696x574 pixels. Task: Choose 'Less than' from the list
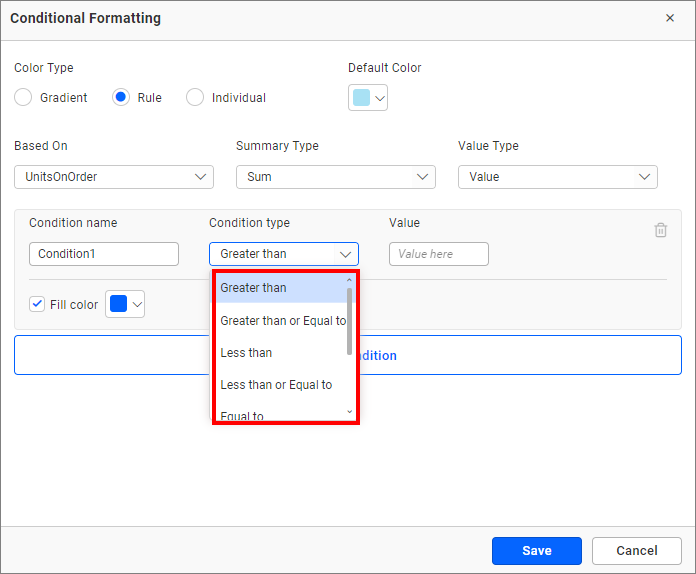[x=246, y=353]
